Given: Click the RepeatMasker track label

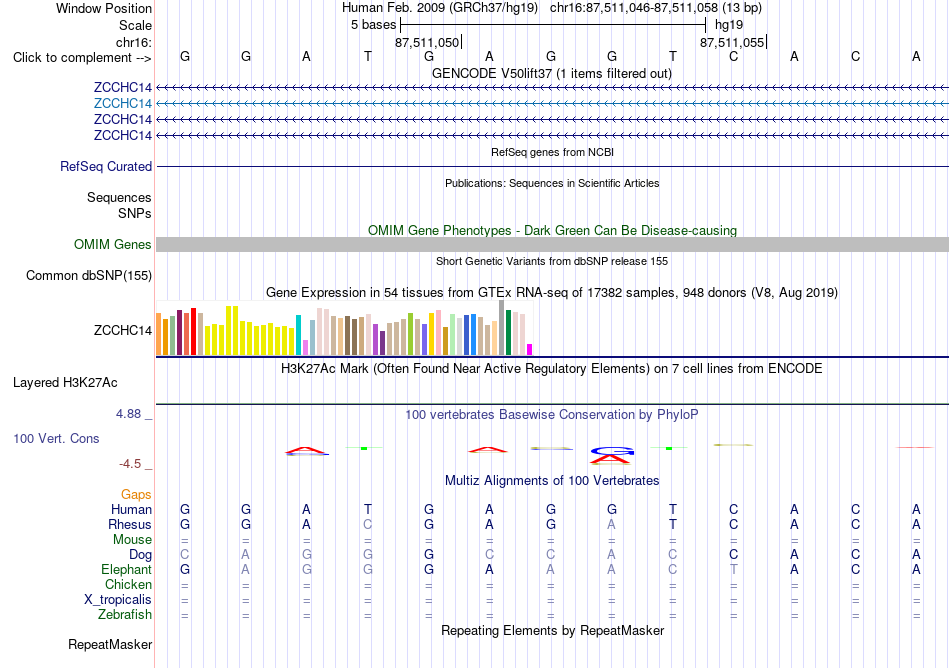Looking at the screenshot, I should click(110, 644).
